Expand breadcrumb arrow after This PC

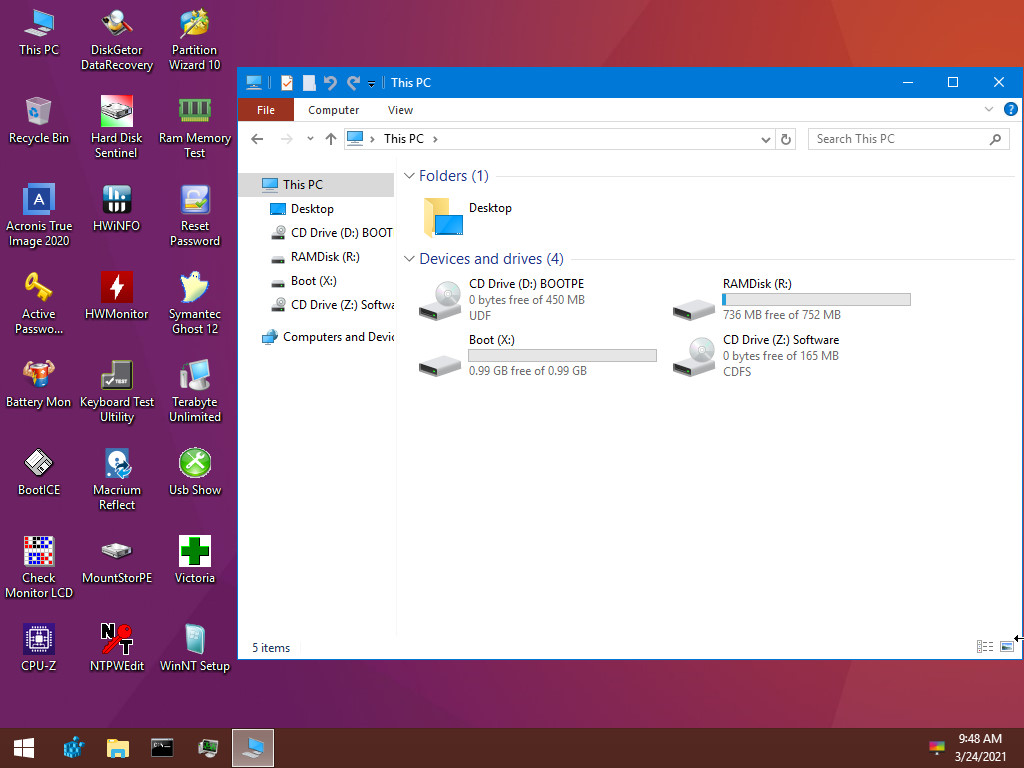pyautogui.click(x=435, y=139)
